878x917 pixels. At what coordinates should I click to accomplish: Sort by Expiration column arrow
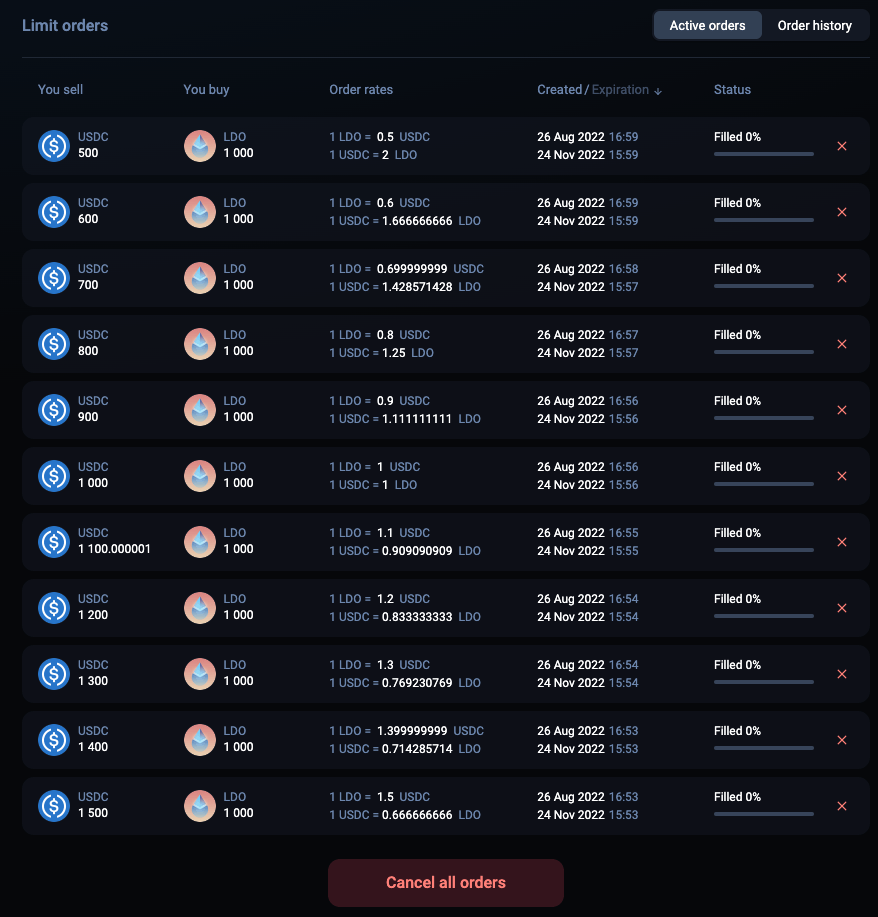[x=658, y=91]
